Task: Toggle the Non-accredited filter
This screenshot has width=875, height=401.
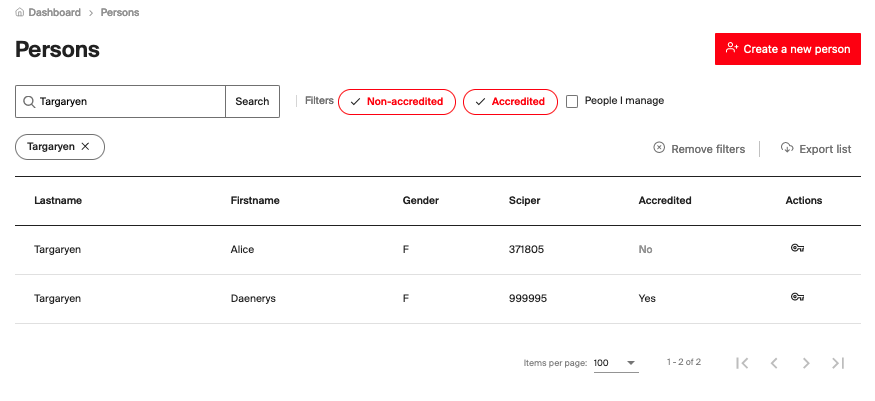Action: pyautogui.click(x=397, y=101)
